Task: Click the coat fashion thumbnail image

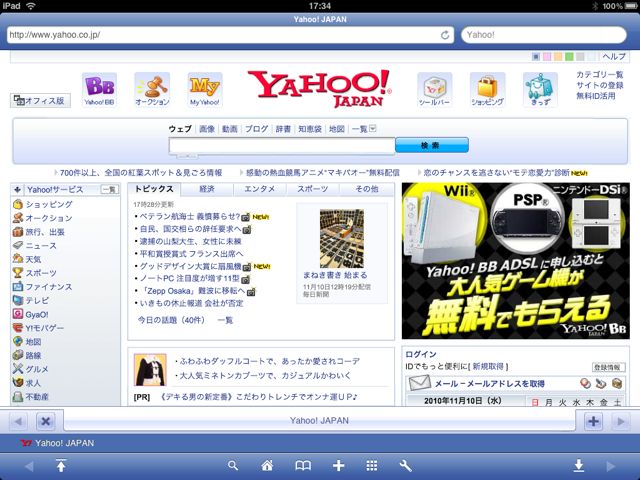Action: pos(150,370)
